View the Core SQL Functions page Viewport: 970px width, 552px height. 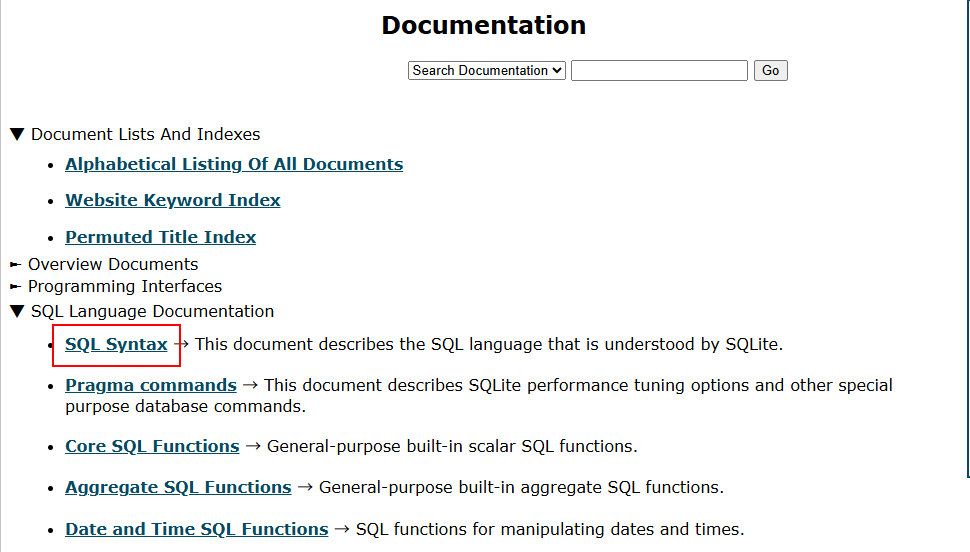point(152,447)
